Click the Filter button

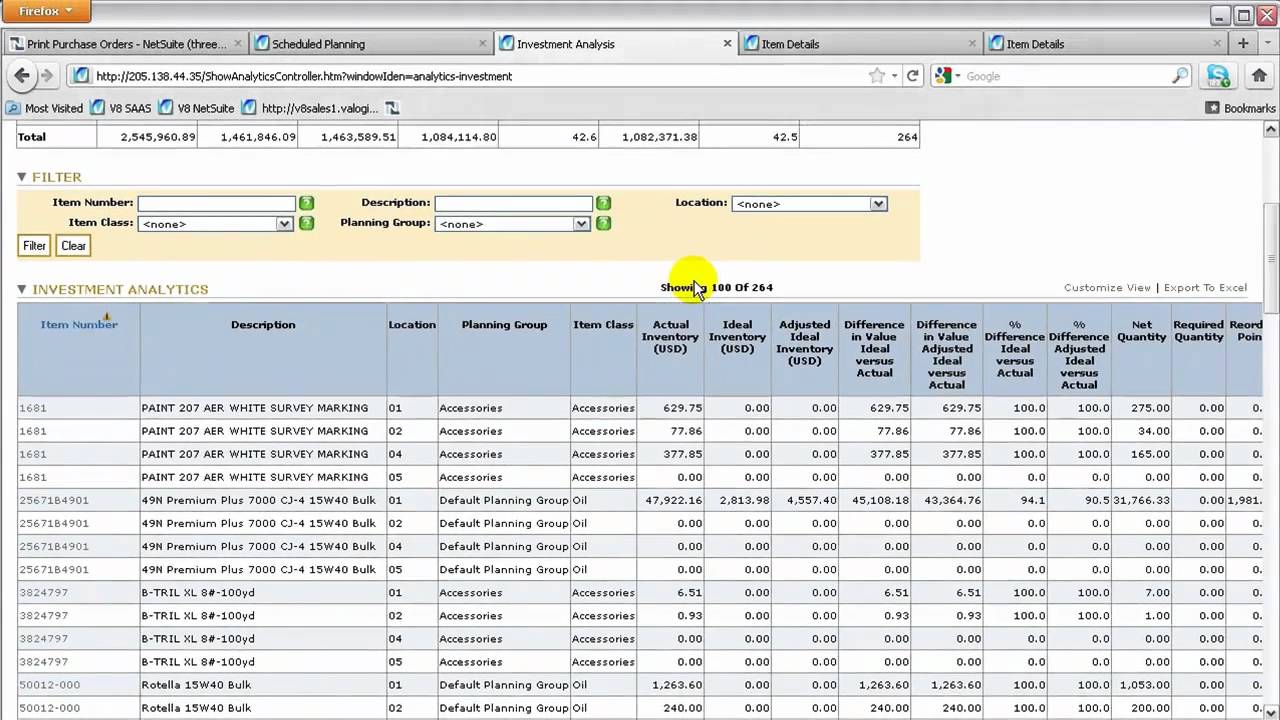pos(34,246)
